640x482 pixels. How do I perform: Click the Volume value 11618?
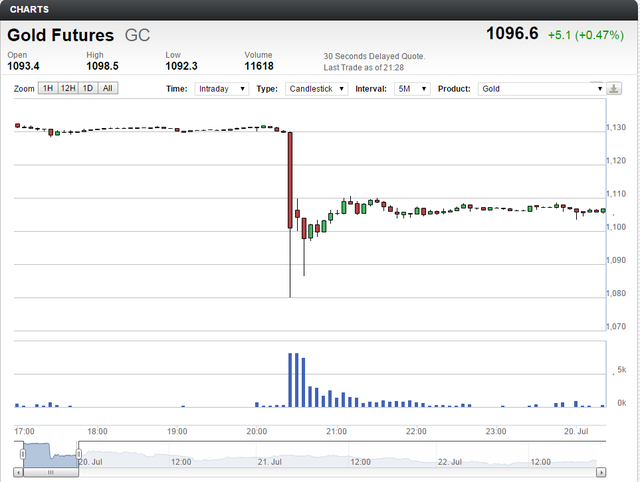[259, 66]
